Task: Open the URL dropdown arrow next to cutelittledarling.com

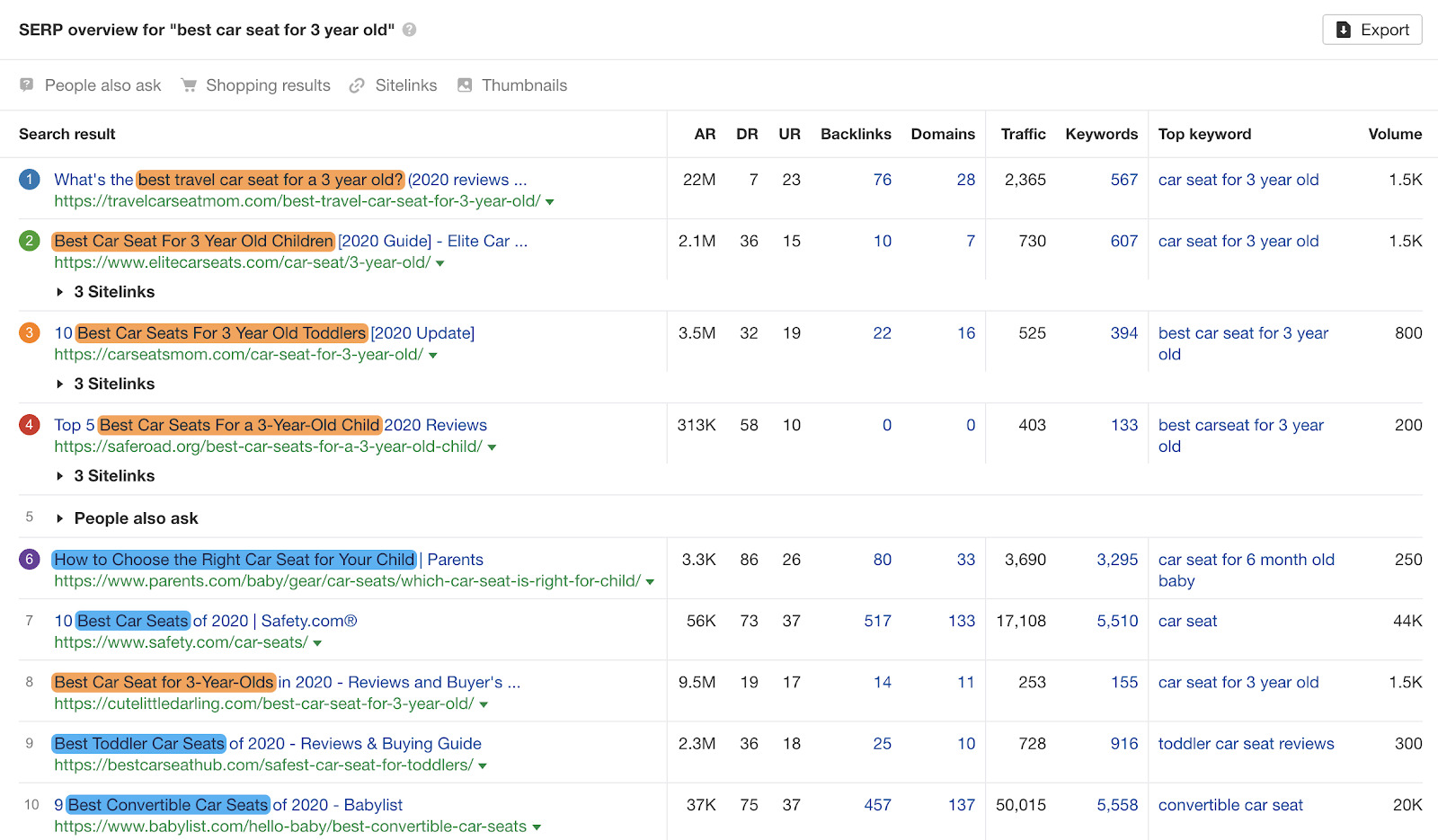Action: 484,703
